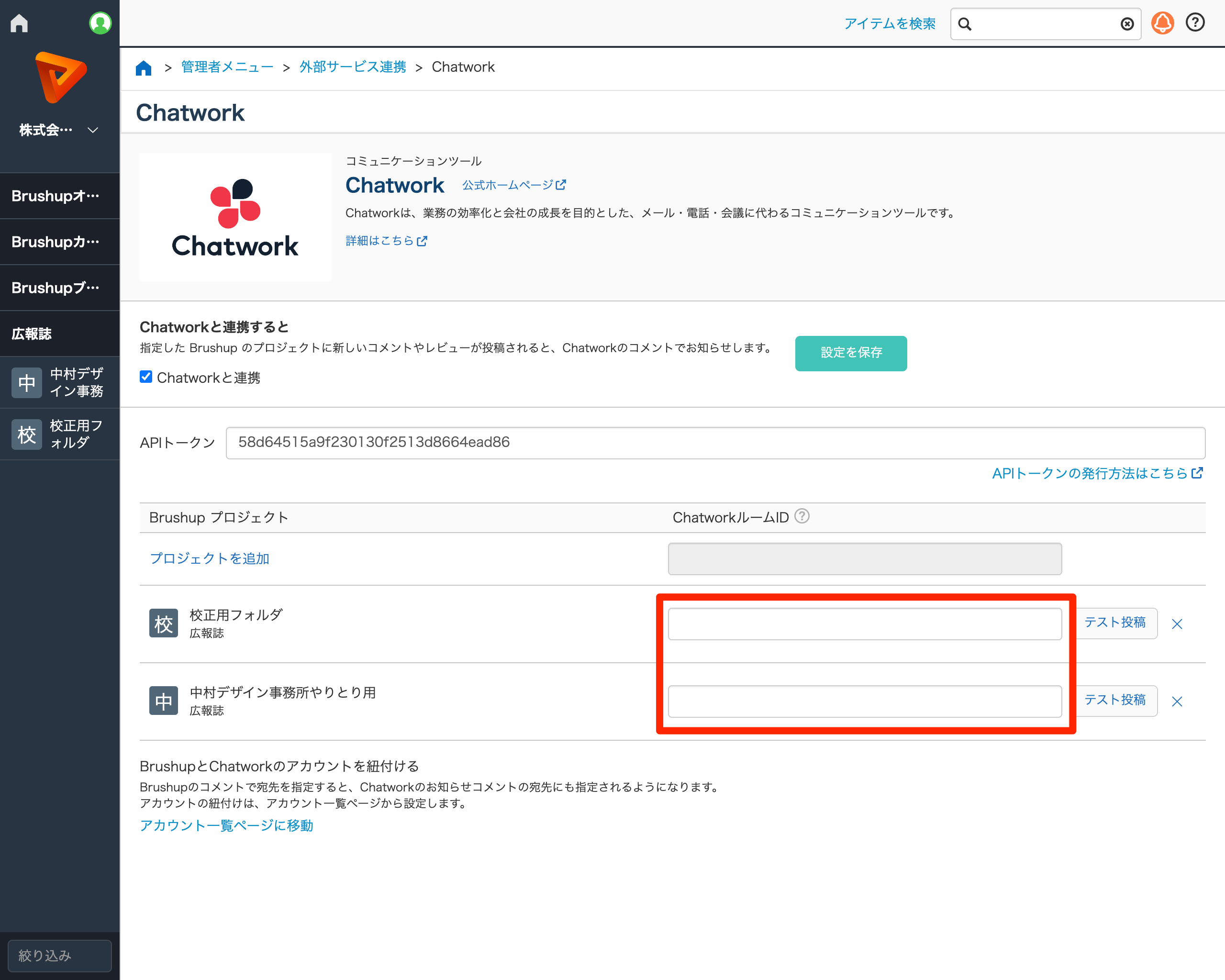Open the Brushupオ… sidebar item
The width and height of the screenshot is (1225, 980).
click(60, 196)
